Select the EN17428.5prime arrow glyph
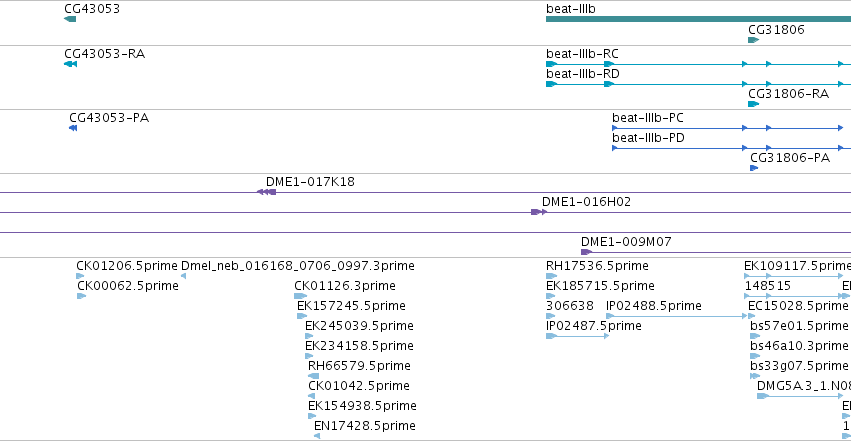The width and height of the screenshot is (851, 441). pyautogui.click(x=317, y=436)
